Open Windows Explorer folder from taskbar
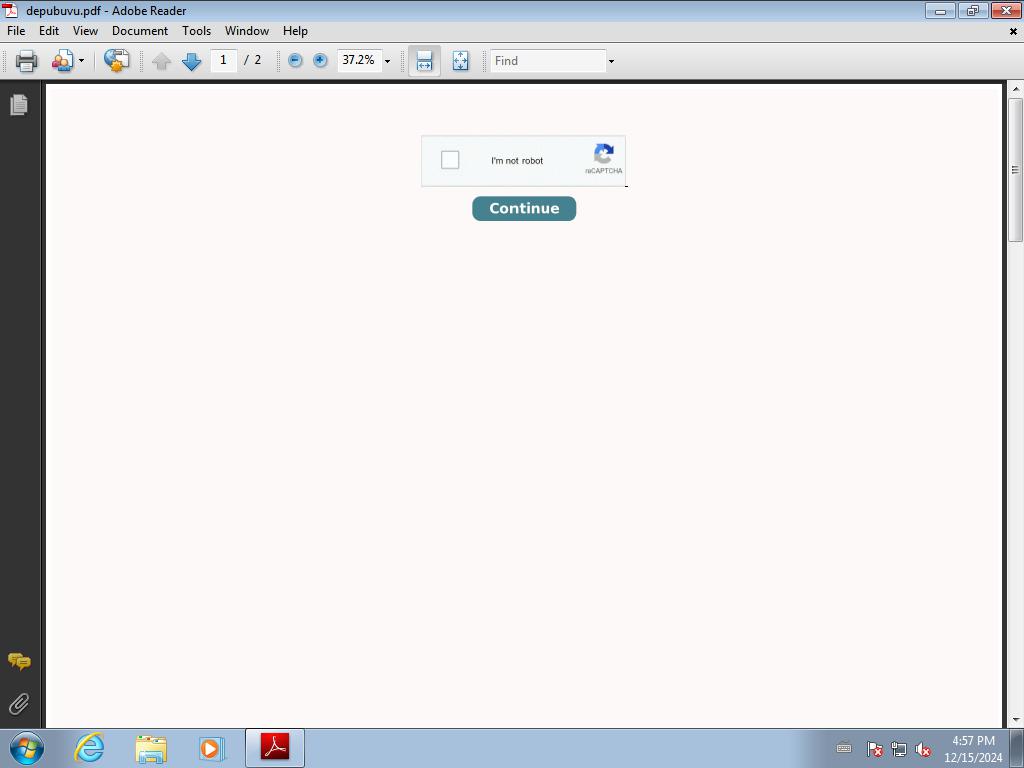Screen dimensions: 1024x768 pyautogui.click(x=151, y=748)
